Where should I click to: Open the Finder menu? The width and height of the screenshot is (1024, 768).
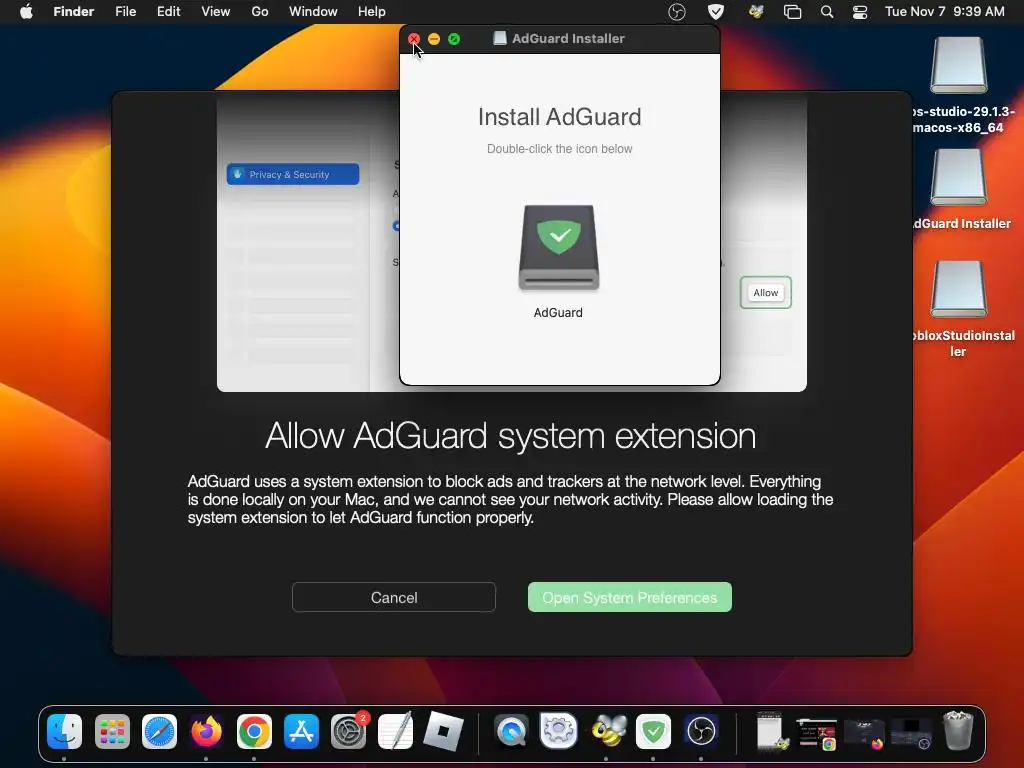pos(73,12)
